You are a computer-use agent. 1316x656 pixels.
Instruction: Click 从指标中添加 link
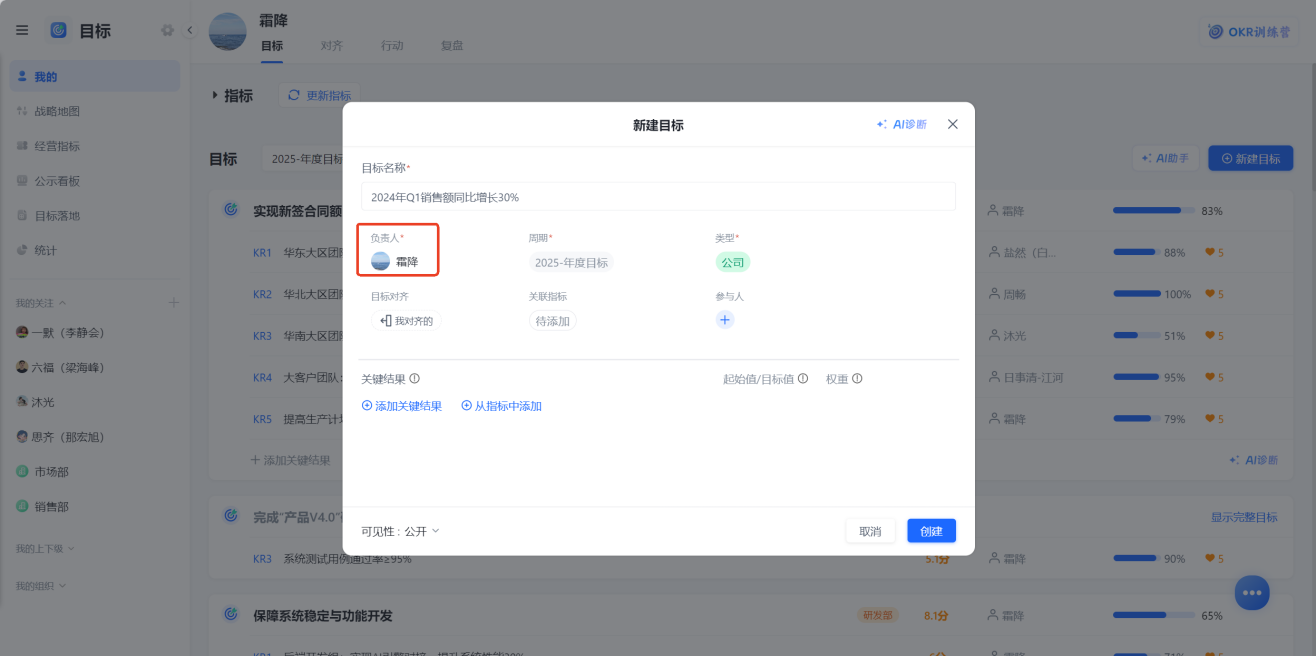(501, 406)
